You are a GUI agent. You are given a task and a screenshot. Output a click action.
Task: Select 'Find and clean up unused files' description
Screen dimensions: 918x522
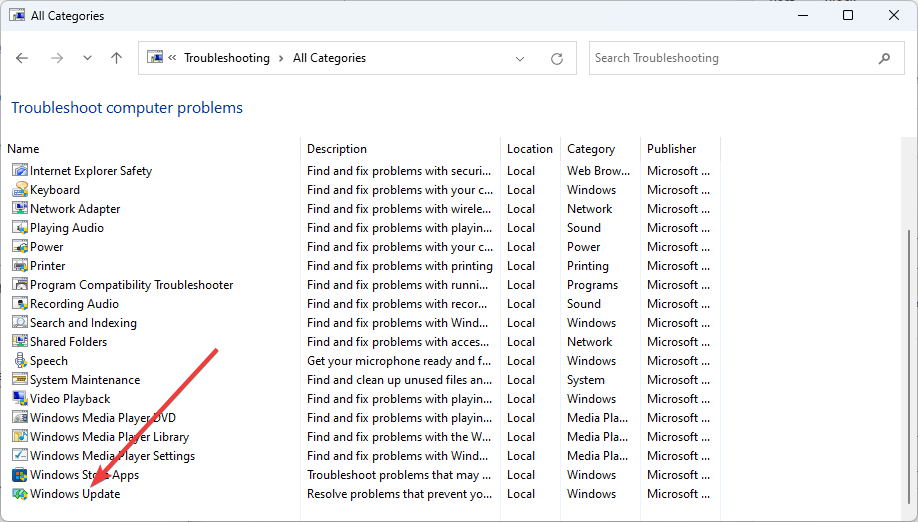[399, 380]
